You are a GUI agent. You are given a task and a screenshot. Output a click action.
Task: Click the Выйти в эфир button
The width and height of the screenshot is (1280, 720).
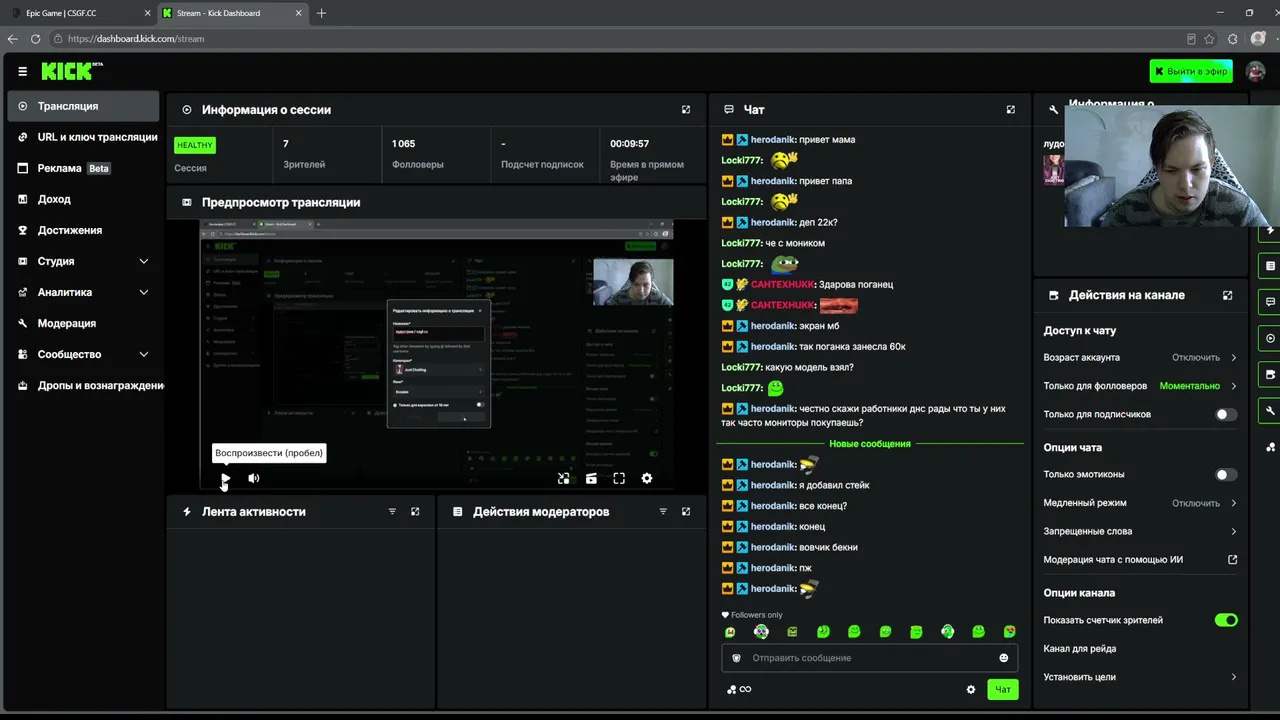pyautogui.click(x=1191, y=71)
